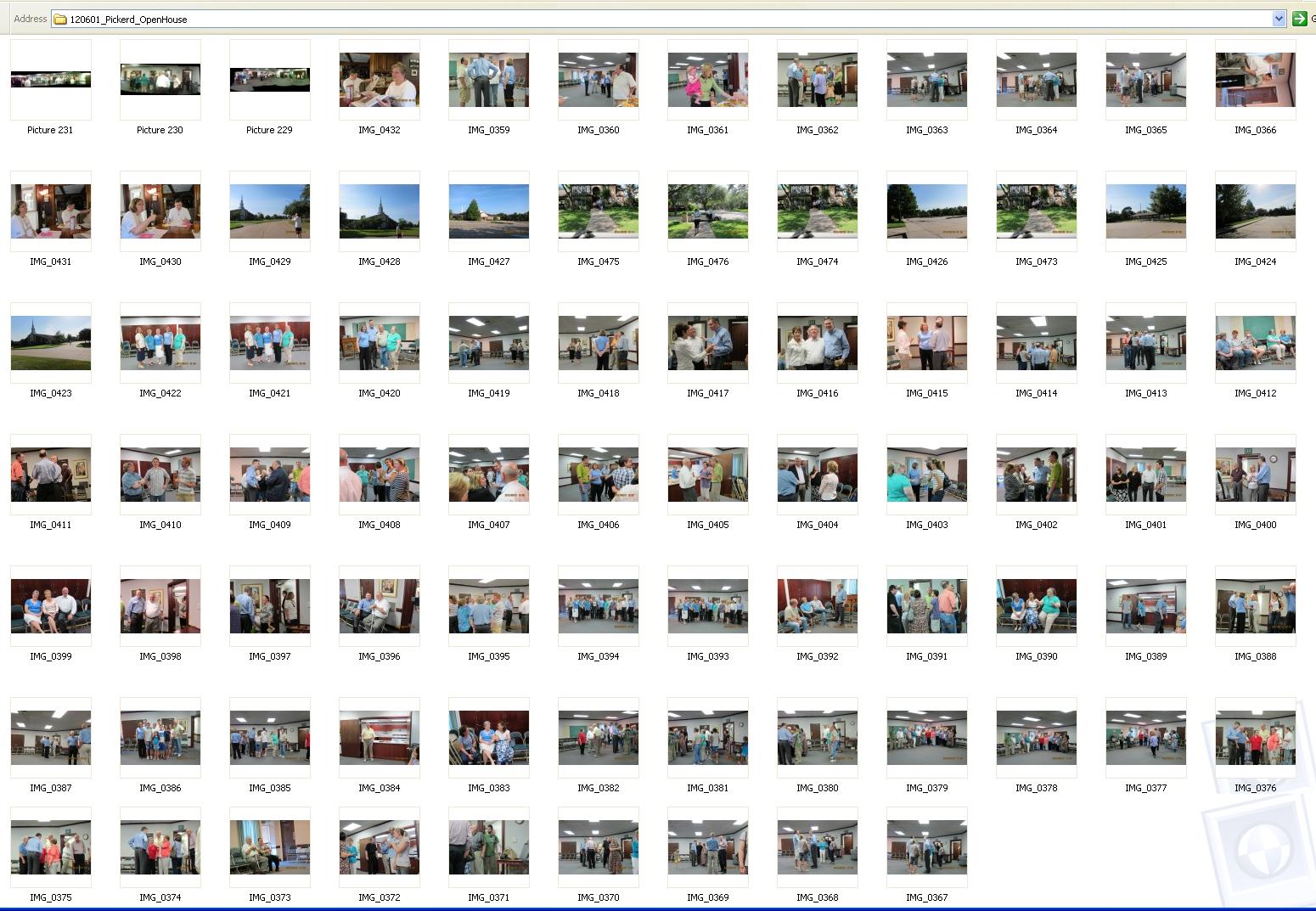Click the IMG_0395 file name label

[x=489, y=656]
